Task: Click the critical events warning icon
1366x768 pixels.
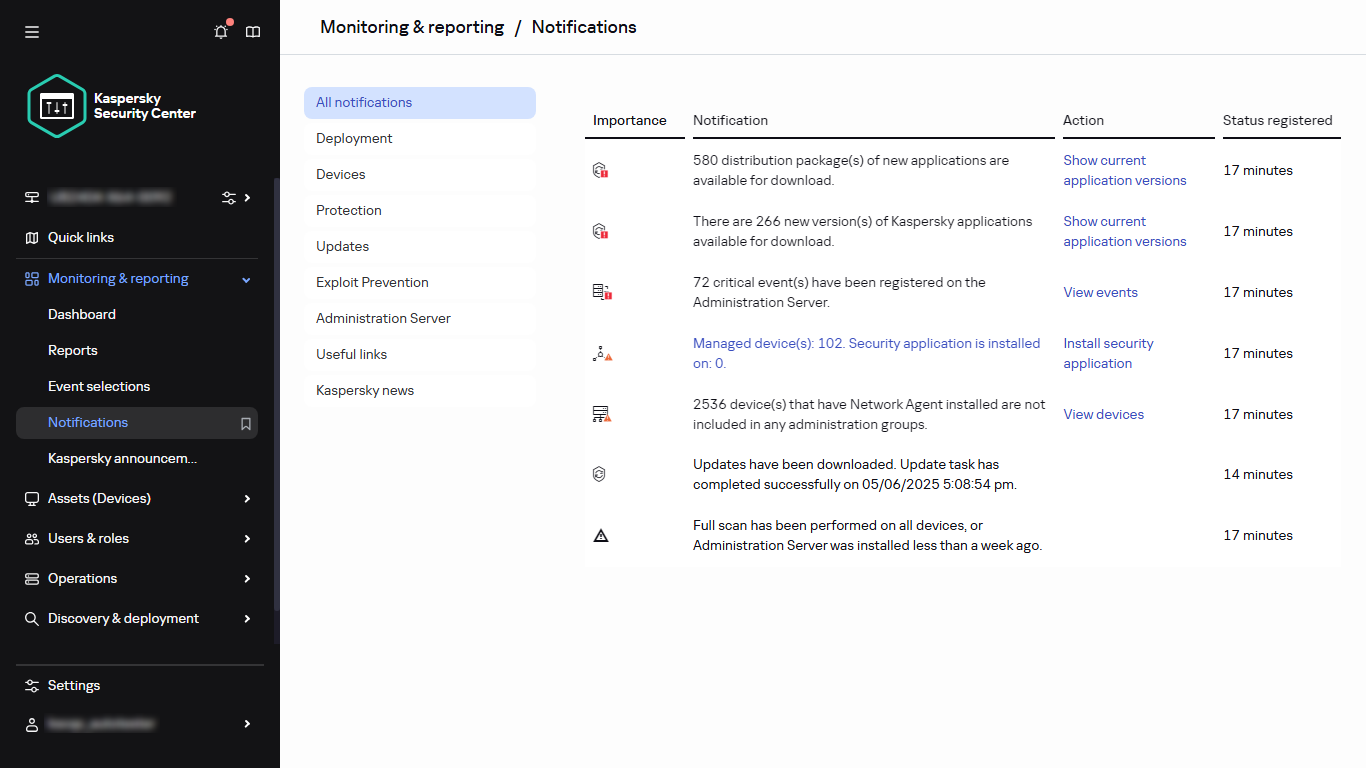Action: click(x=600, y=292)
